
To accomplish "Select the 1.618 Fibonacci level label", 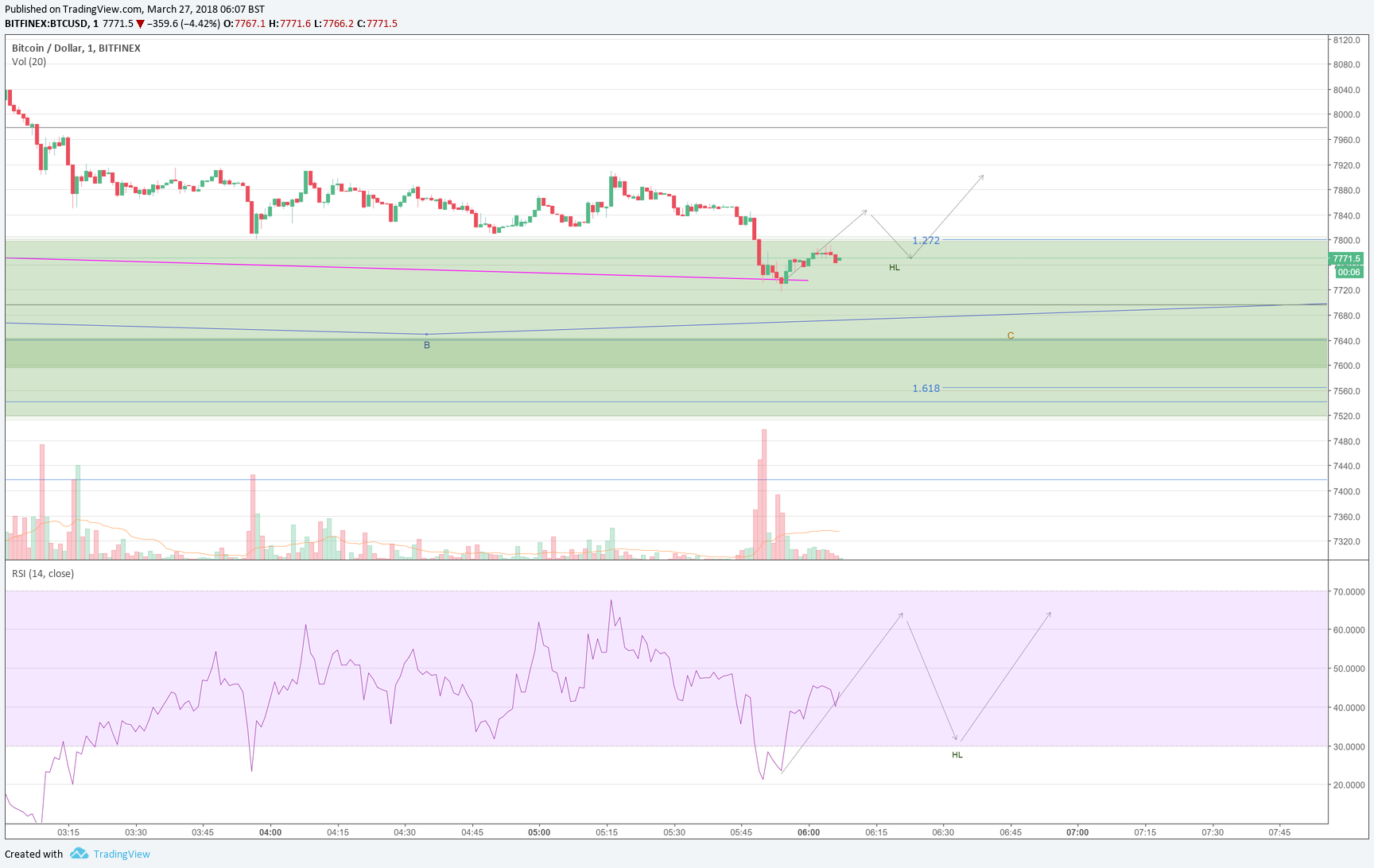I will 926,388.
